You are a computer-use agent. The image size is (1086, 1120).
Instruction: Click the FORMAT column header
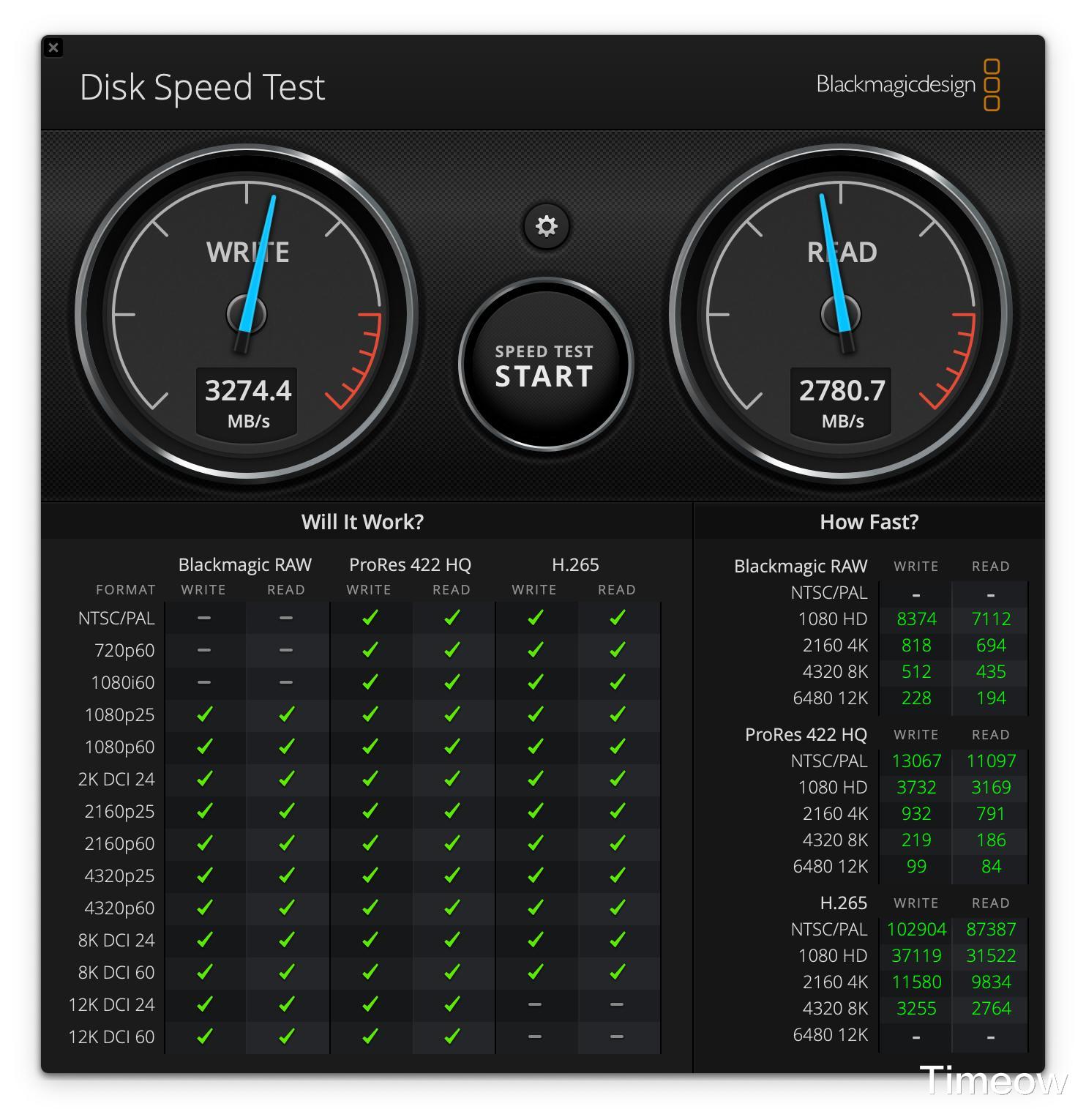[x=125, y=590]
